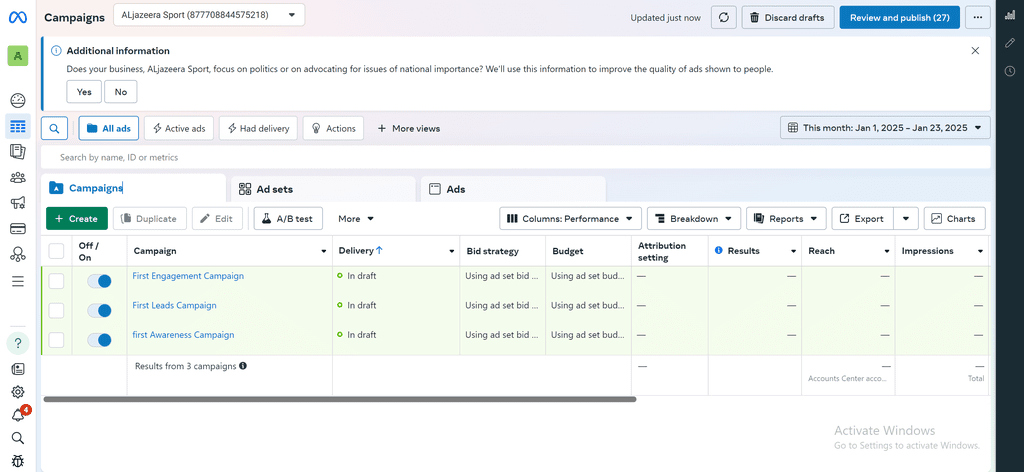1024x472 pixels.
Task: Click the Review and publish (27) button
Action: 899,18
